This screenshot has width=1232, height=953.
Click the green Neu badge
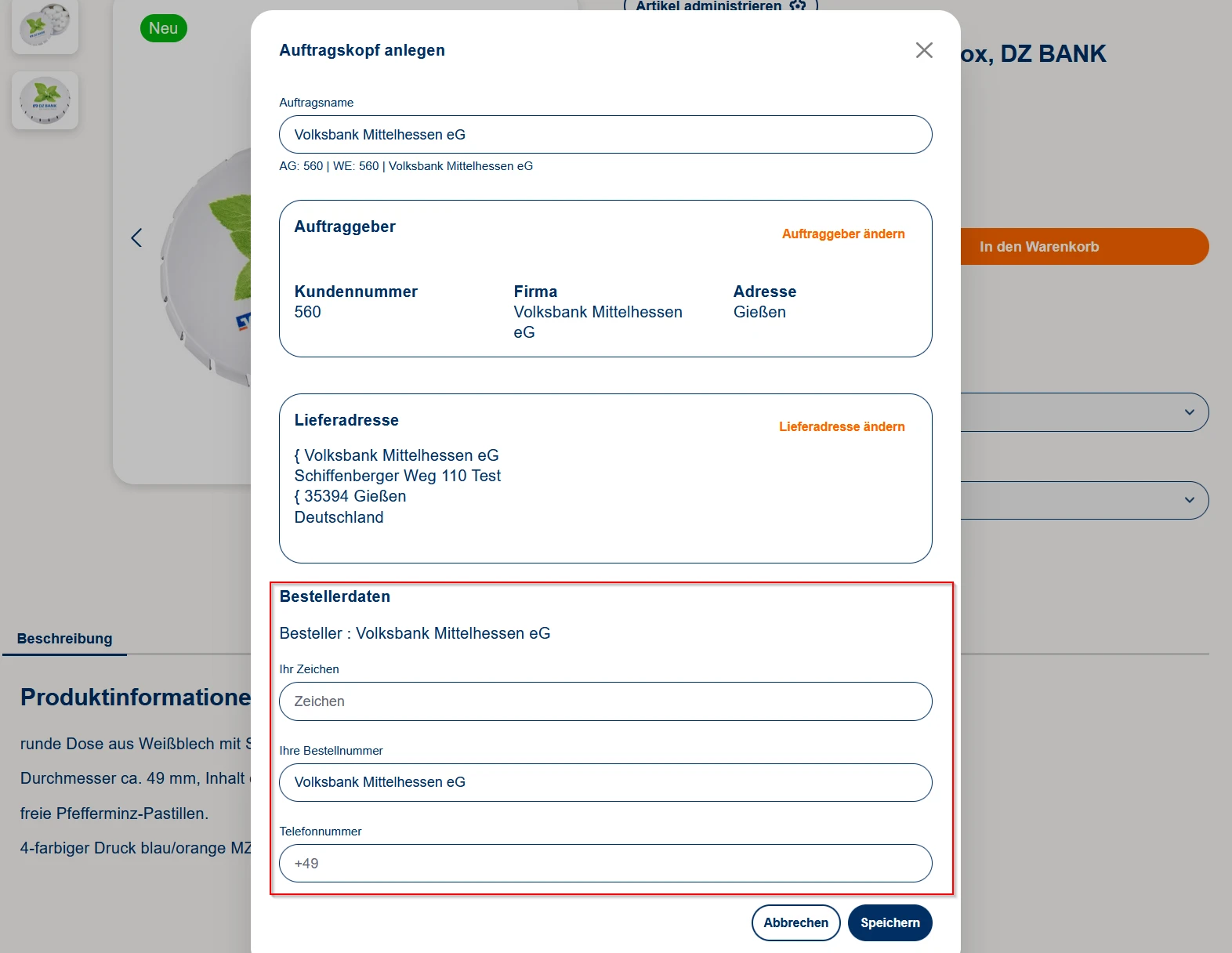point(163,28)
